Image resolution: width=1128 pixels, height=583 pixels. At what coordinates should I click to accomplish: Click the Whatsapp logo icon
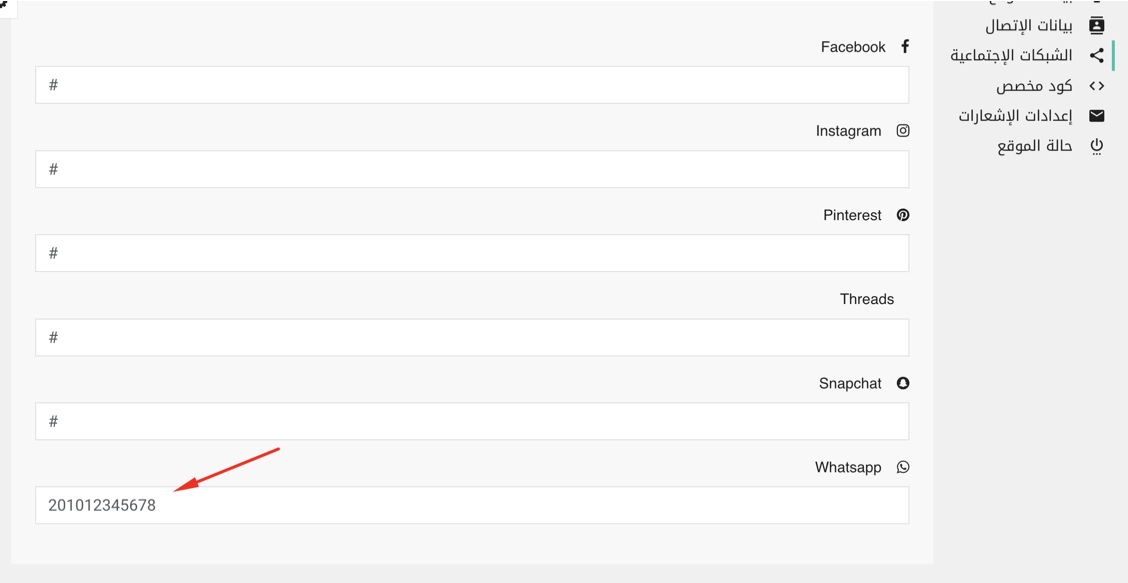pyautogui.click(x=903, y=467)
